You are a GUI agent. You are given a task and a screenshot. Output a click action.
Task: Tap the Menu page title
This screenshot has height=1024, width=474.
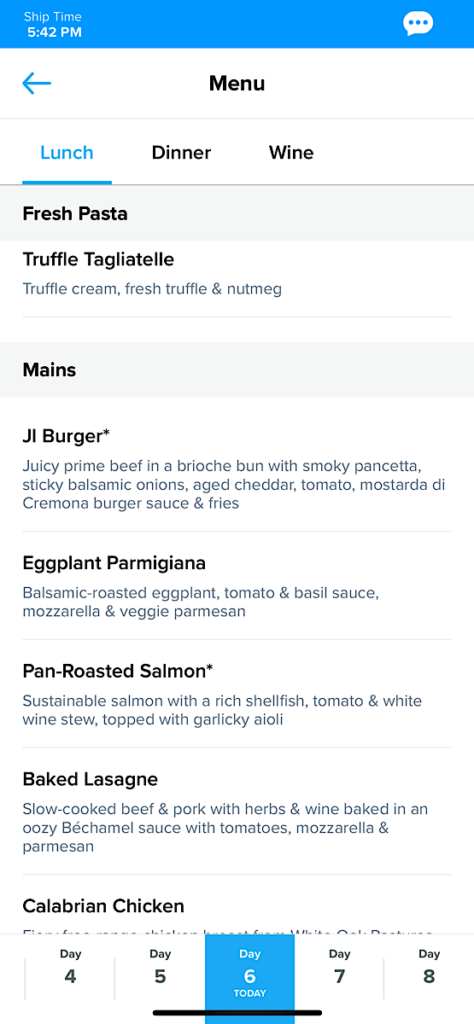point(237,84)
